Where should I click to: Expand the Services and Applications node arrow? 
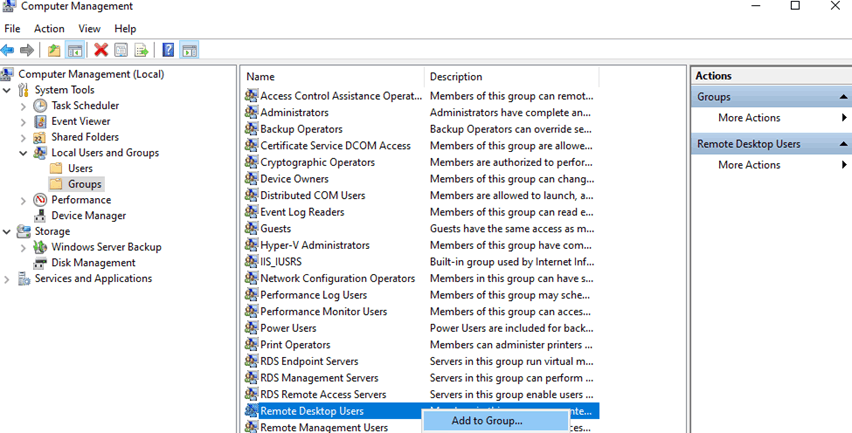[x=7, y=279]
